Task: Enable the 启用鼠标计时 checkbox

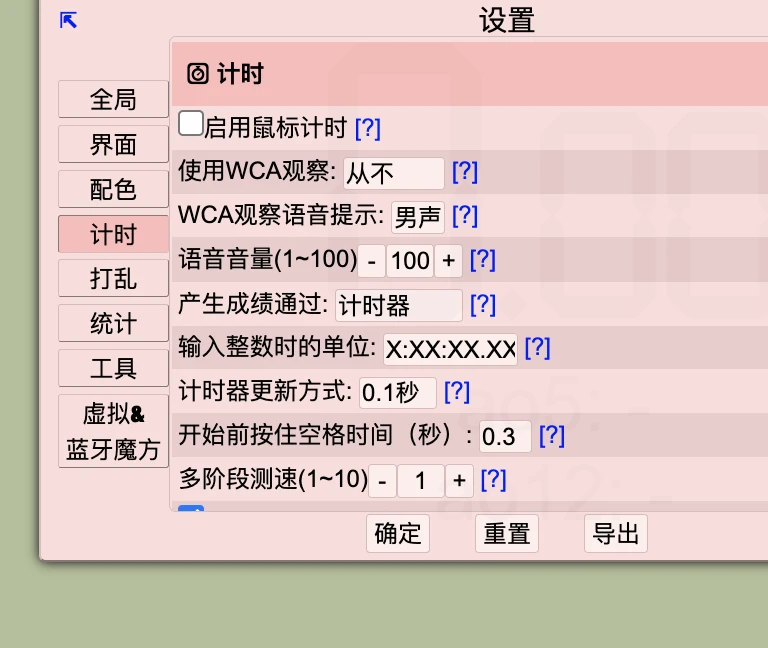Action: coord(191,123)
